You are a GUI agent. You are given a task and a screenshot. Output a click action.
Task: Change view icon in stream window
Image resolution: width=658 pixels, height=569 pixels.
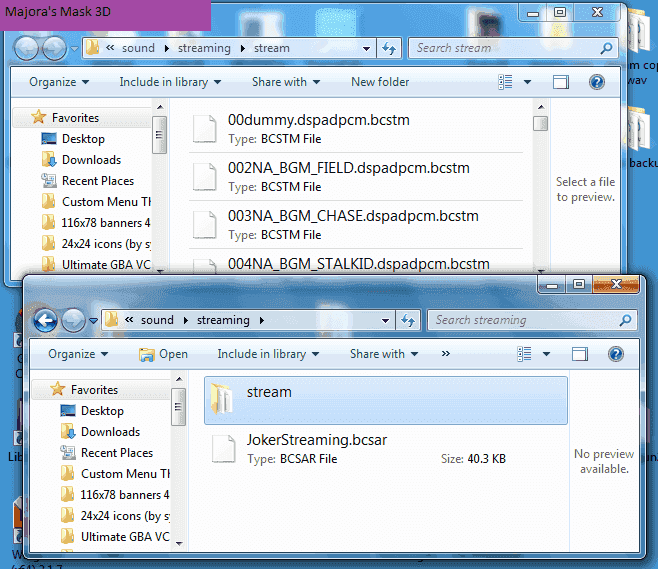505,82
